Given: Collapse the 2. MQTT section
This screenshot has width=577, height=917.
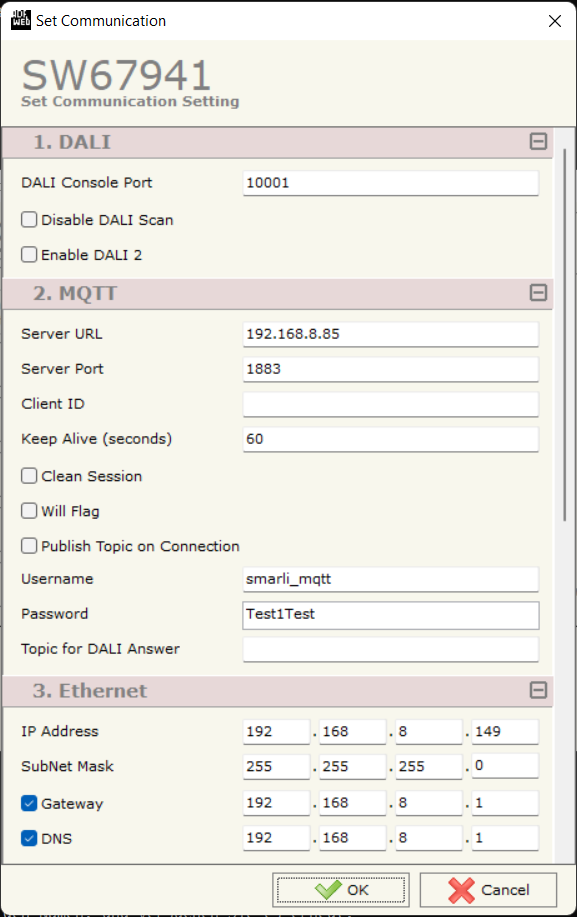Looking at the screenshot, I should (538, 293).
